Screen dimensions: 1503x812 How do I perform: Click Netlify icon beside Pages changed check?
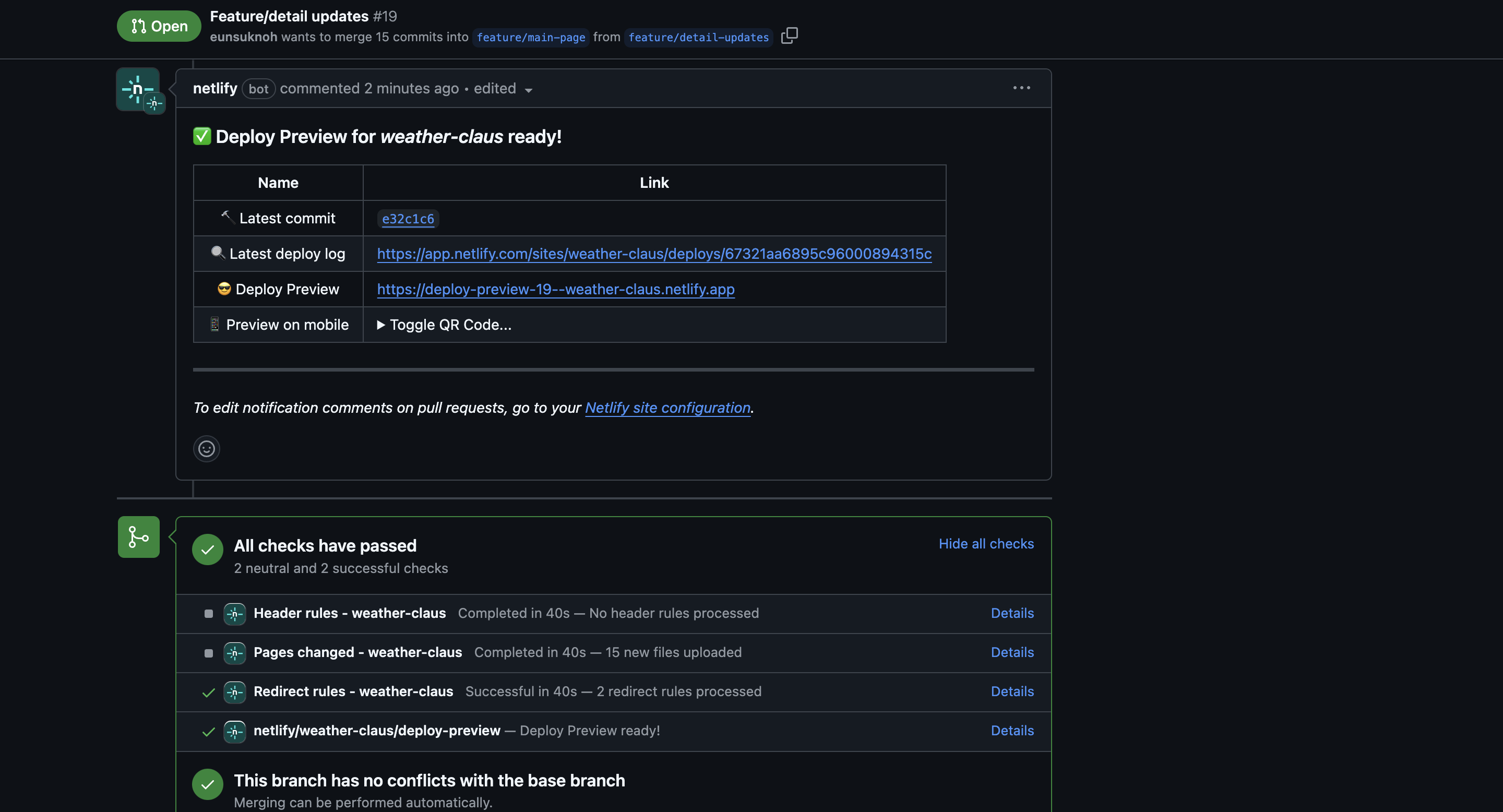[234, 653]
